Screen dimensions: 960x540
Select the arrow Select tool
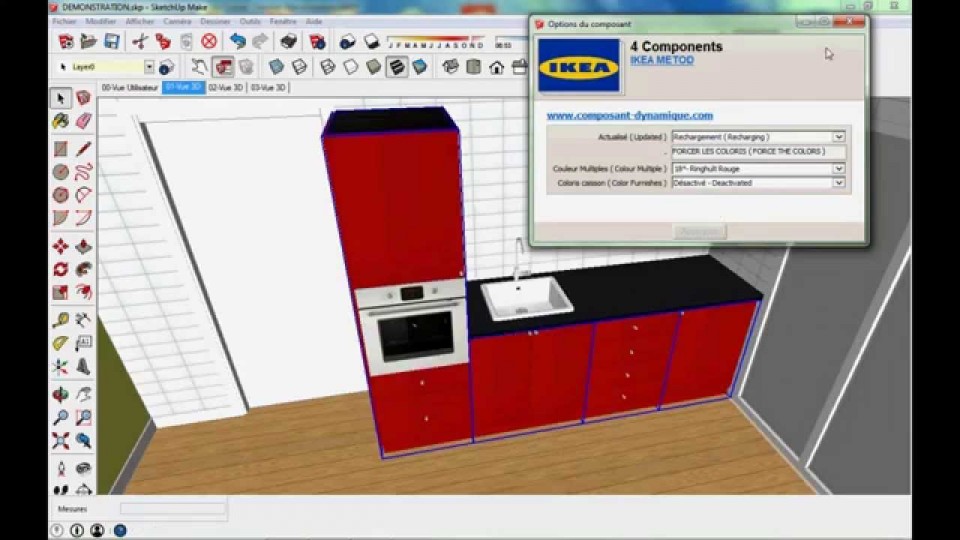point(60,99)
